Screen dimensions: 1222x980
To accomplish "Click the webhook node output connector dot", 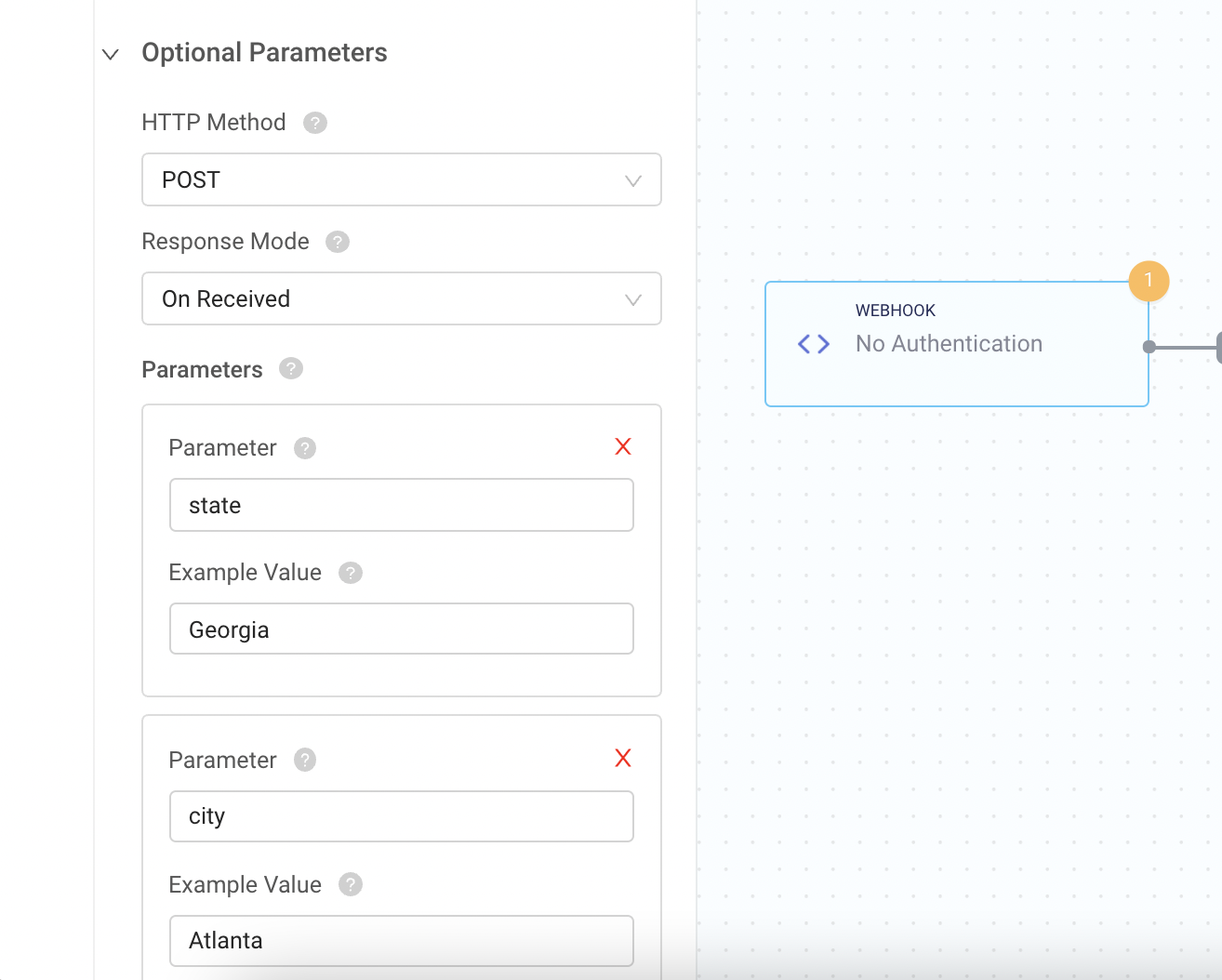I will click(1149, 347).
